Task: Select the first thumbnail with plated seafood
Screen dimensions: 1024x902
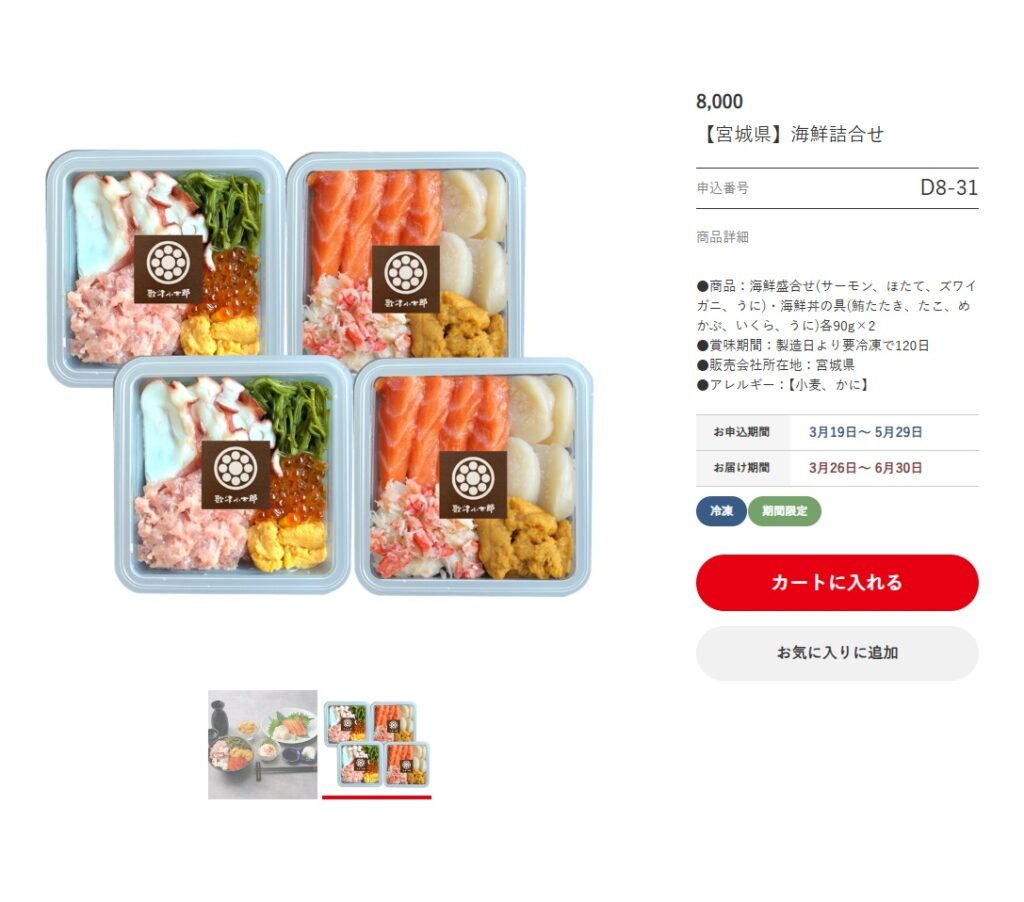Action: tap(263, 744)
